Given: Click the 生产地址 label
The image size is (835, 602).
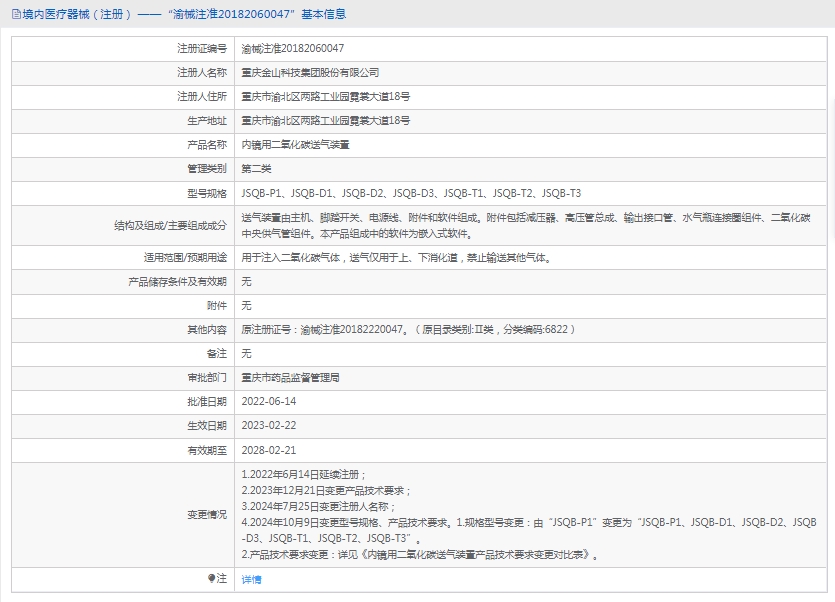Looking at the screenshot, I should 207,120.
